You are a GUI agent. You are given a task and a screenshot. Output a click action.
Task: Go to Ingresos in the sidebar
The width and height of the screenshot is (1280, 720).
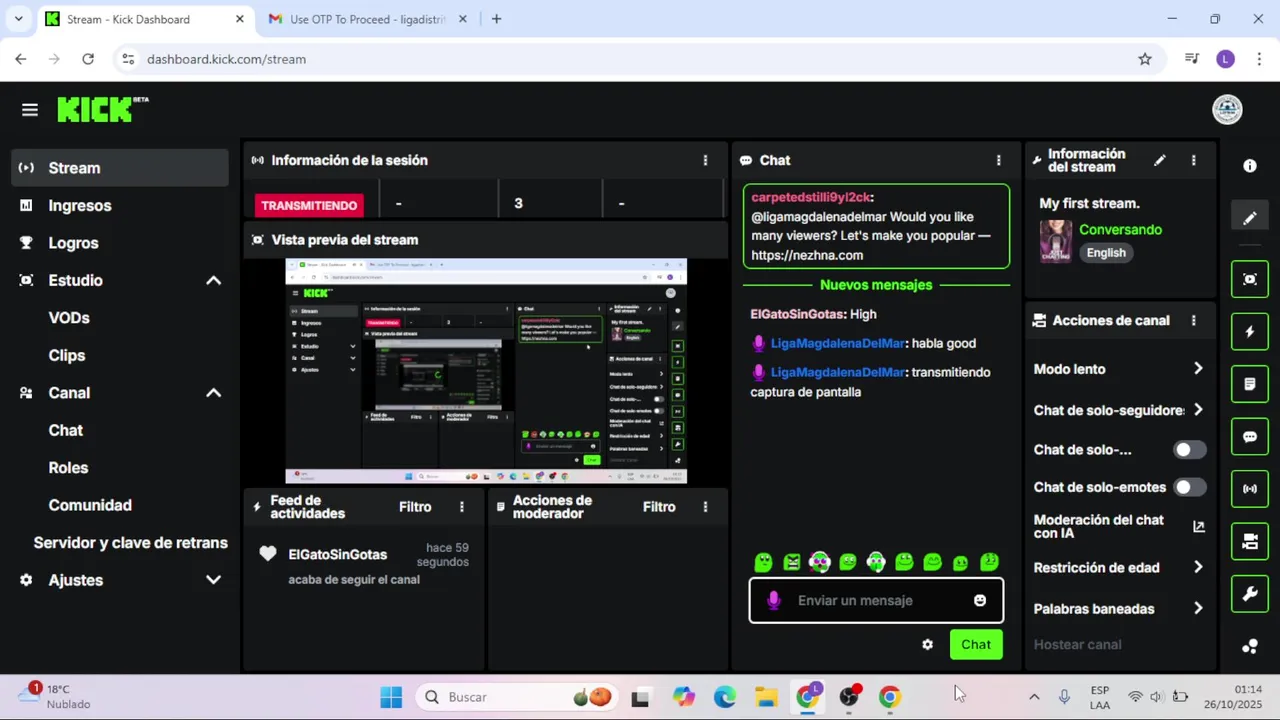click(x=120, y=206)
